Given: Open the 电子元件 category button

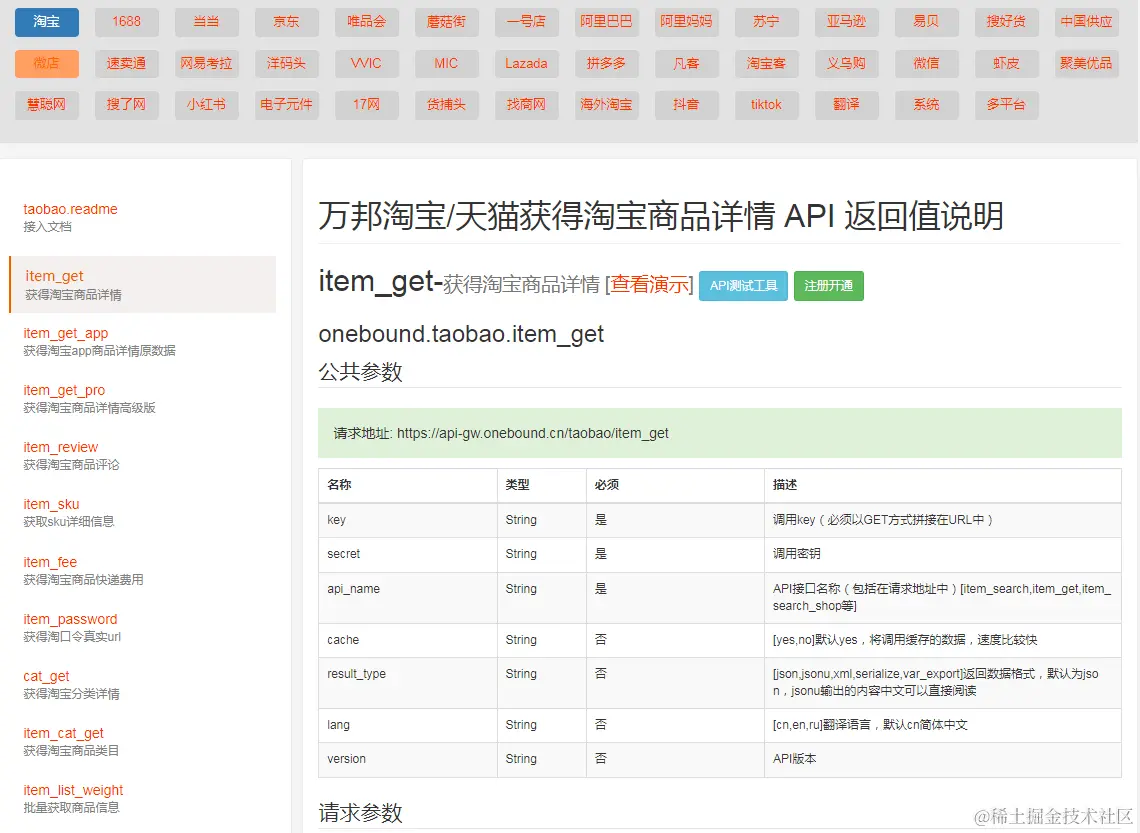Looking at the screenshot, I should coord(286,105).
